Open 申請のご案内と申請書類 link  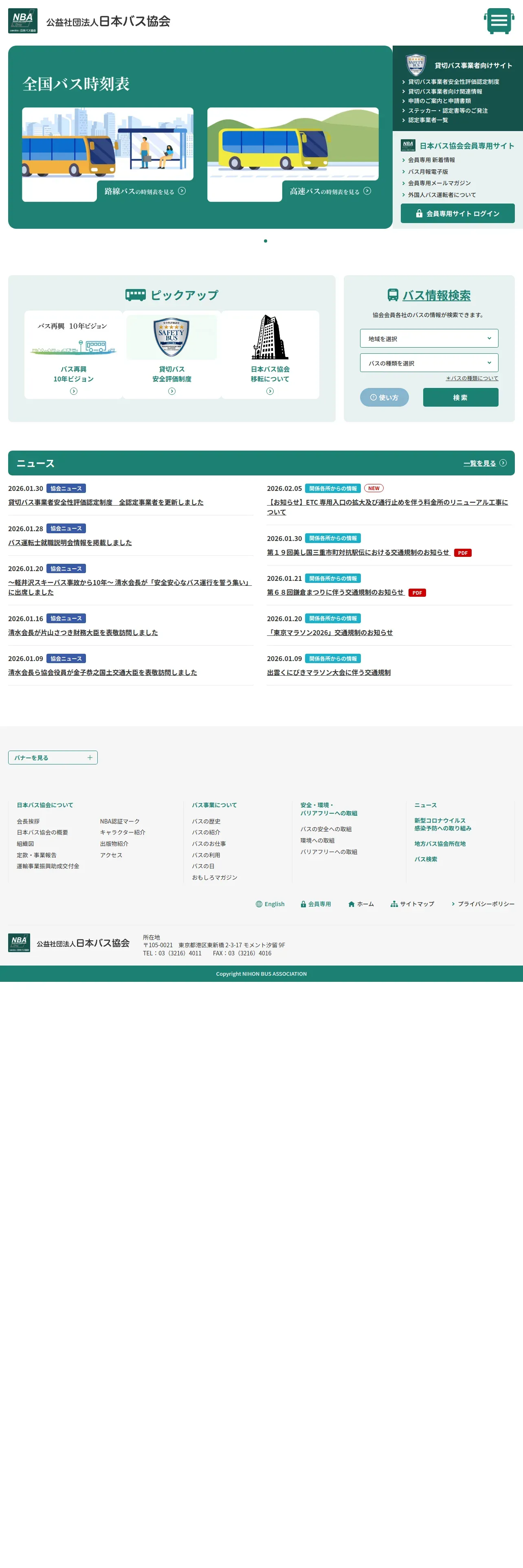tap(439, 101)
